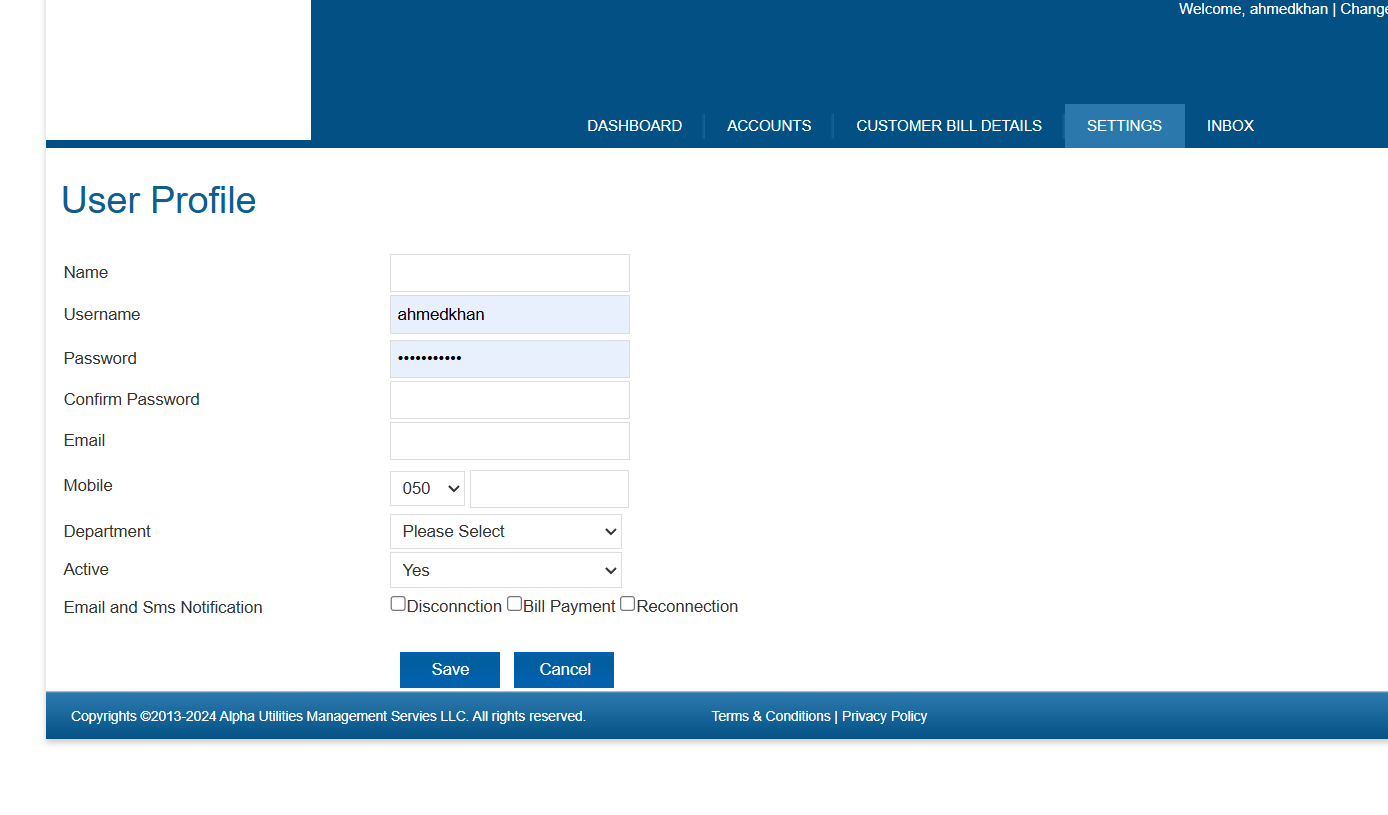Open the Inbox tab

click(1230, 126)
